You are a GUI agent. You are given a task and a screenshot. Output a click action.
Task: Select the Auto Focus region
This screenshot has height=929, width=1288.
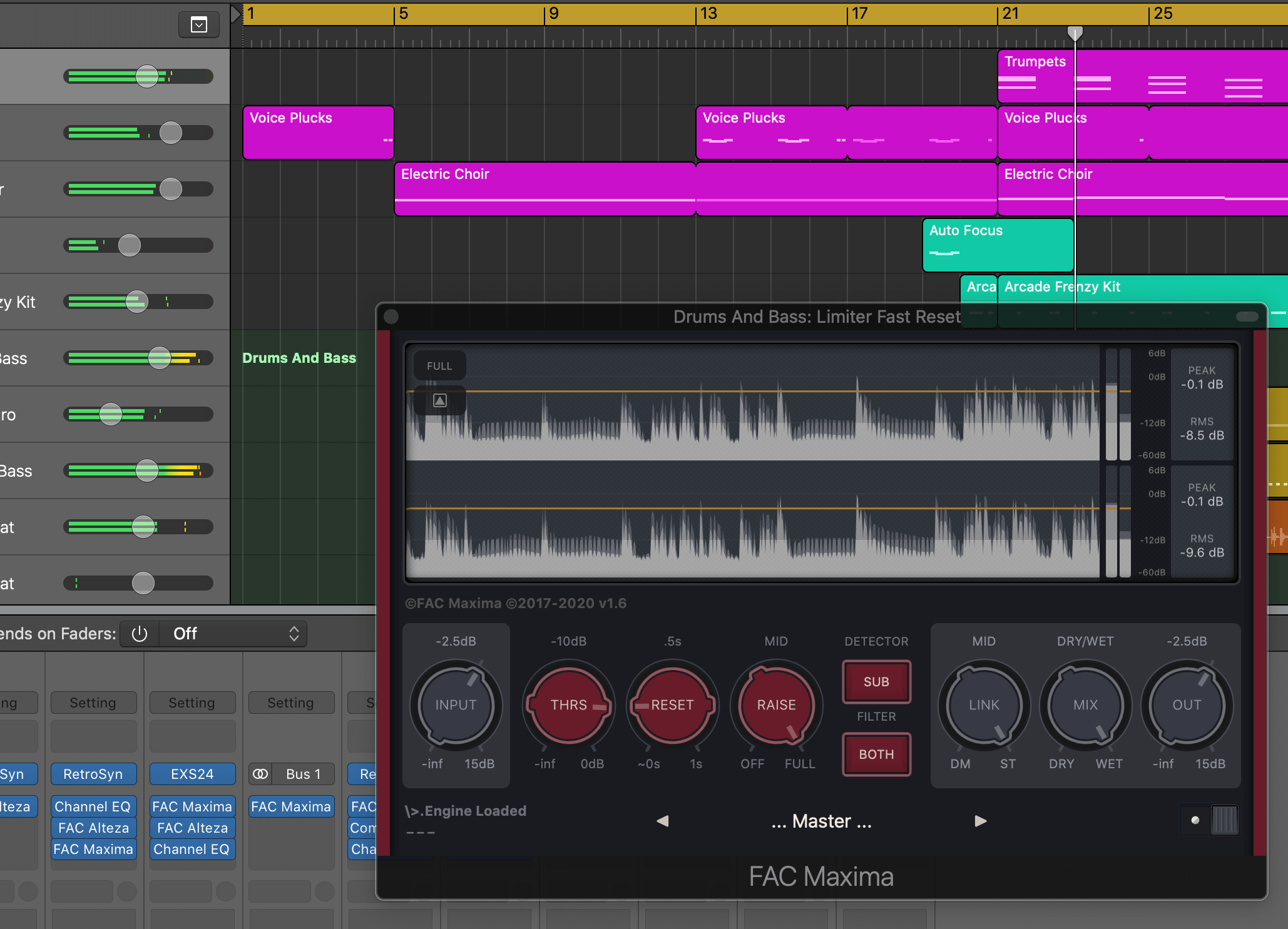point(998,245)
